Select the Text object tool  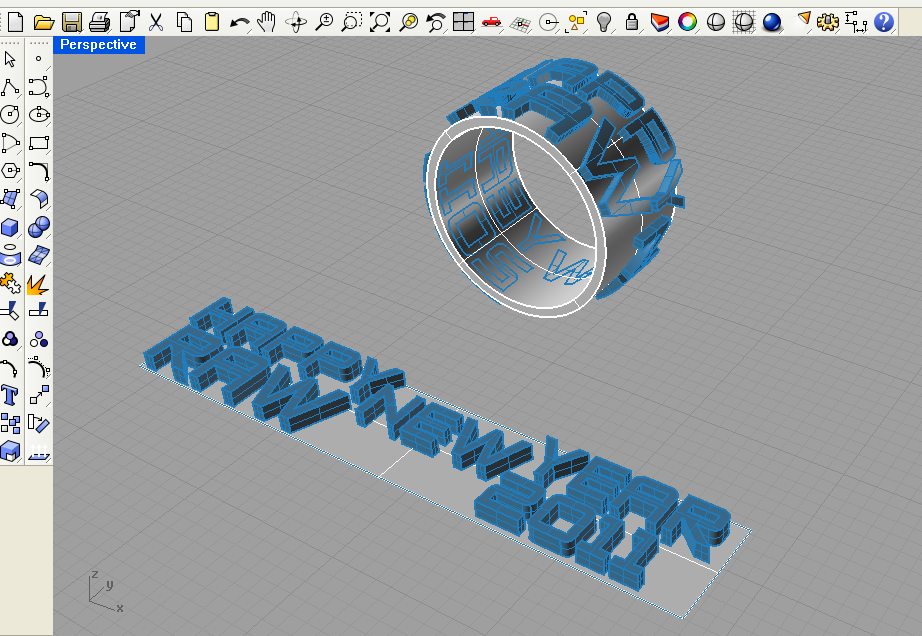tap(10, 395)
